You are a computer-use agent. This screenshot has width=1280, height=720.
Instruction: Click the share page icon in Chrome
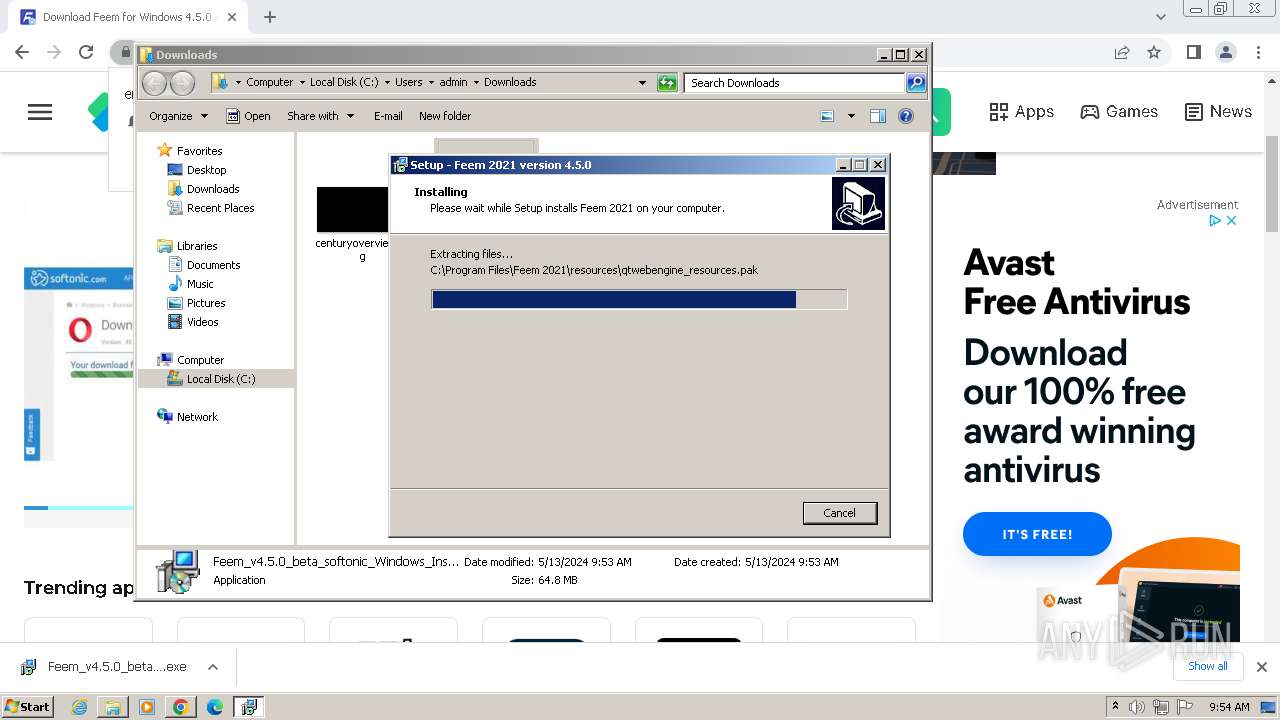[1122, 52]
